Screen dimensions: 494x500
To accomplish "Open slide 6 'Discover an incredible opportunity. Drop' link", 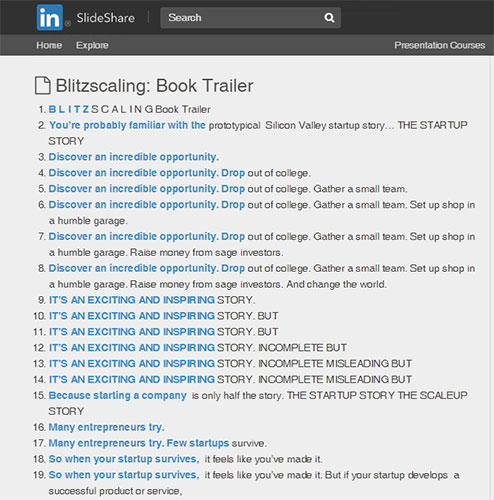I will pos(147,205).
